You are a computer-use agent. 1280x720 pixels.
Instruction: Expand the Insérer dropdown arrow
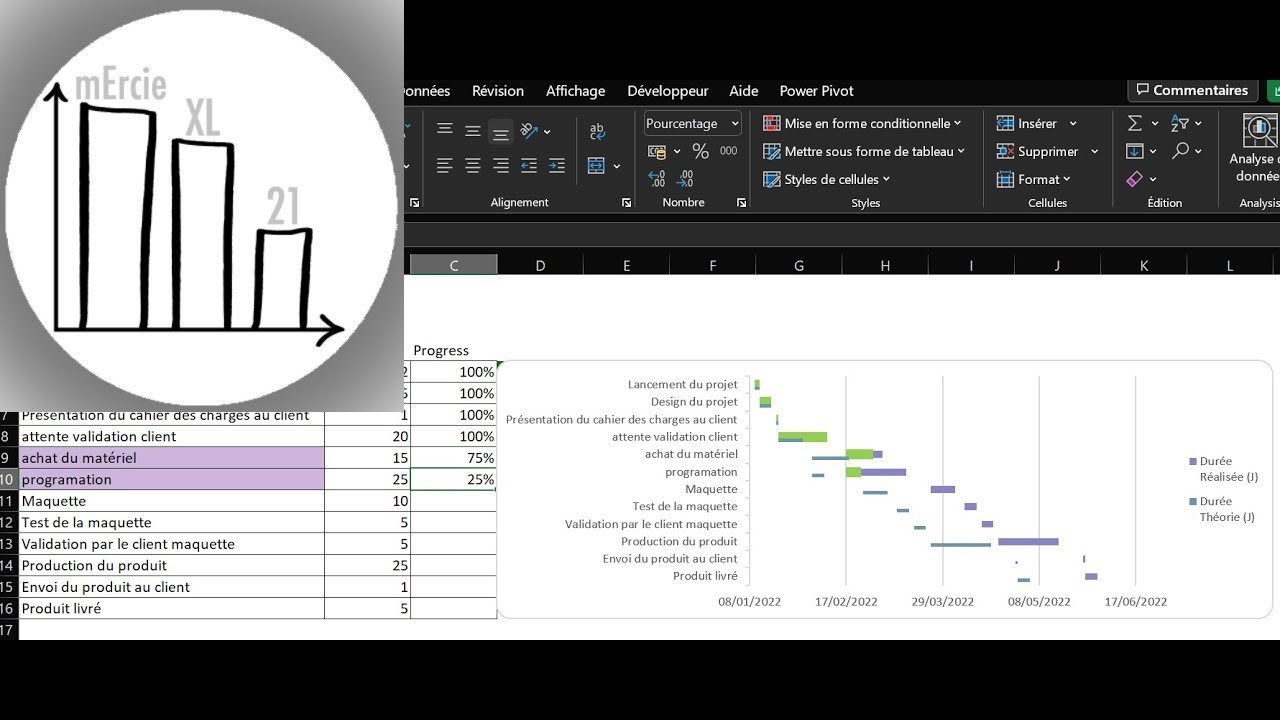tap(1073, 124)
